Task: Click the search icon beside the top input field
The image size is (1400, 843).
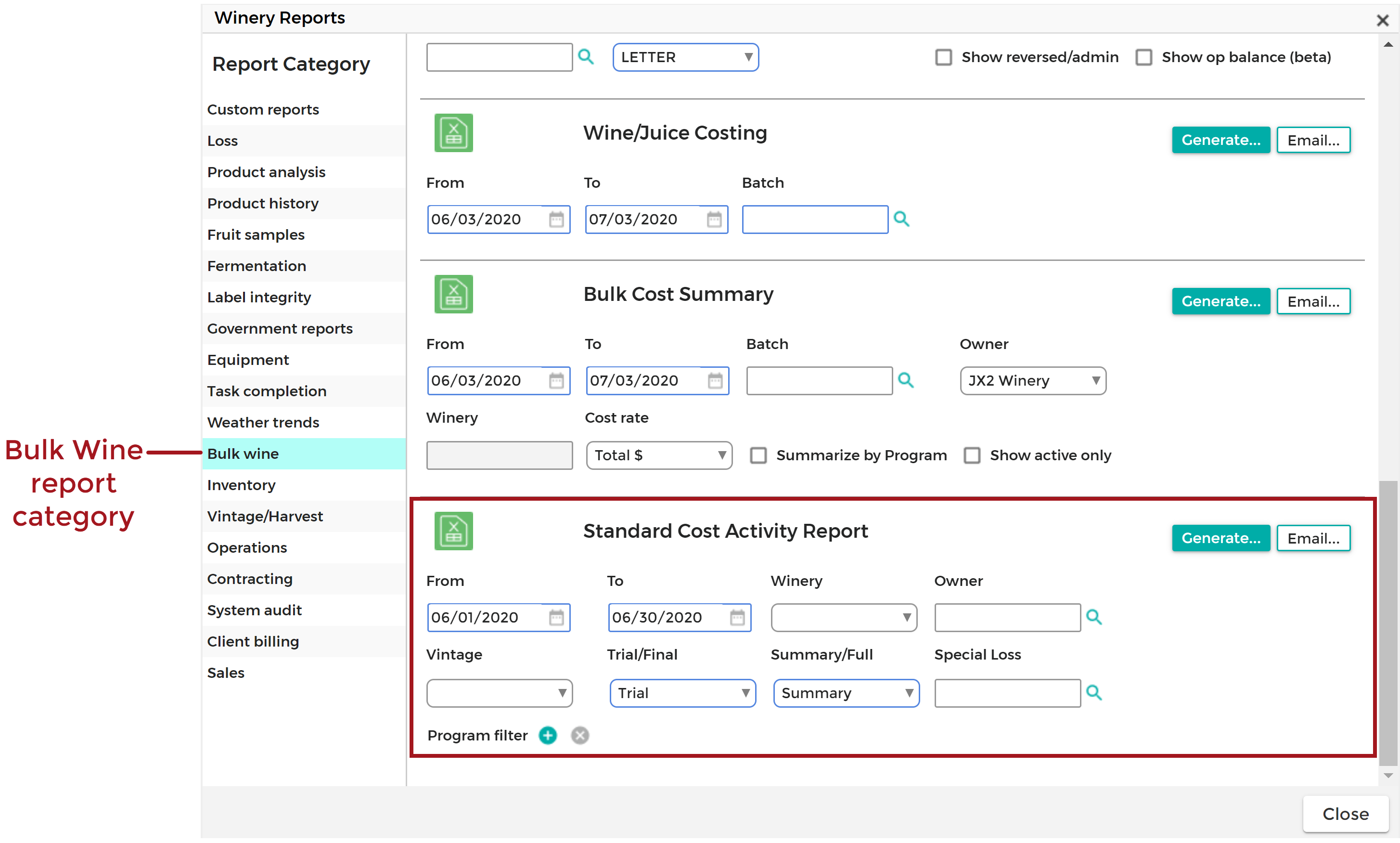Action: click(x=586, y=57)
